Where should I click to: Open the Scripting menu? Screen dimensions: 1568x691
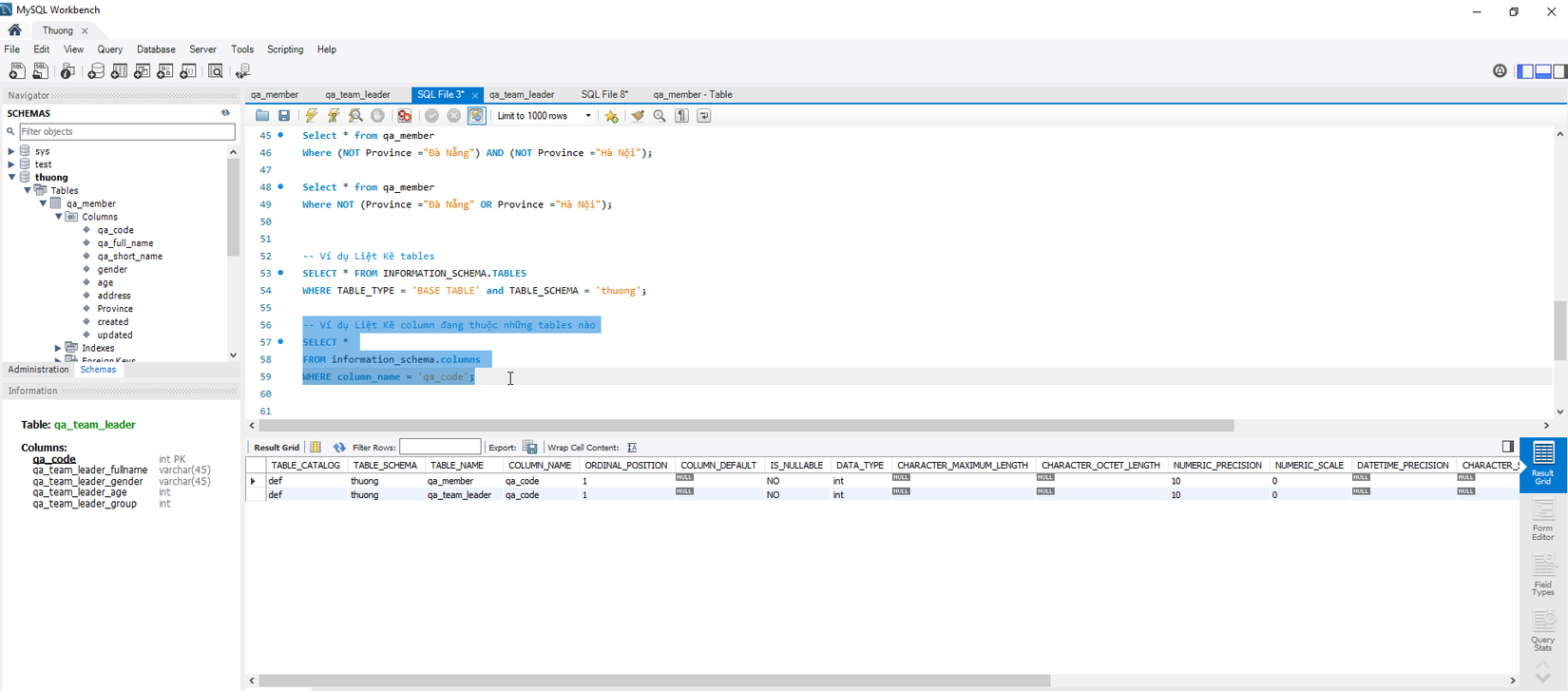[x=285, y=49]
